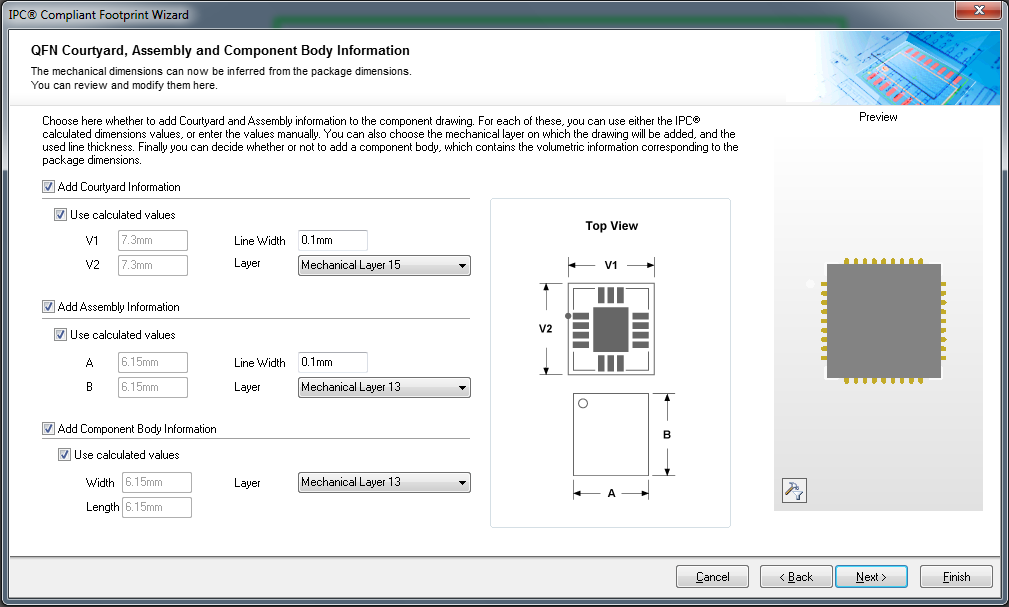Click the courtyard Line Width field
This screenshot has height=607, width=1009.
(x=332, y=241)
